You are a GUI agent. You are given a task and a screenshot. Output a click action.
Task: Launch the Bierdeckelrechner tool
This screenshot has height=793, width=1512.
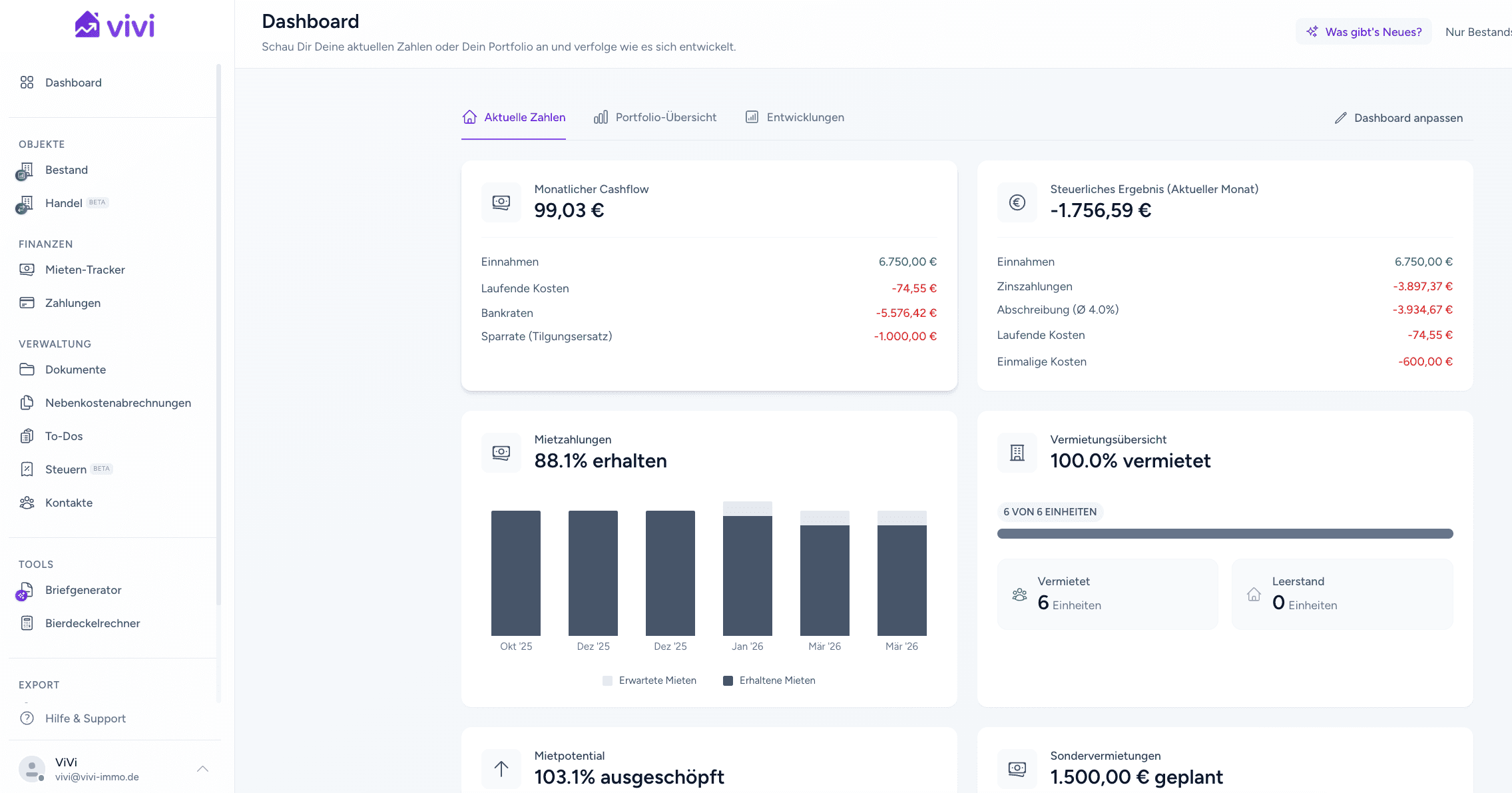tap(92, 623)
